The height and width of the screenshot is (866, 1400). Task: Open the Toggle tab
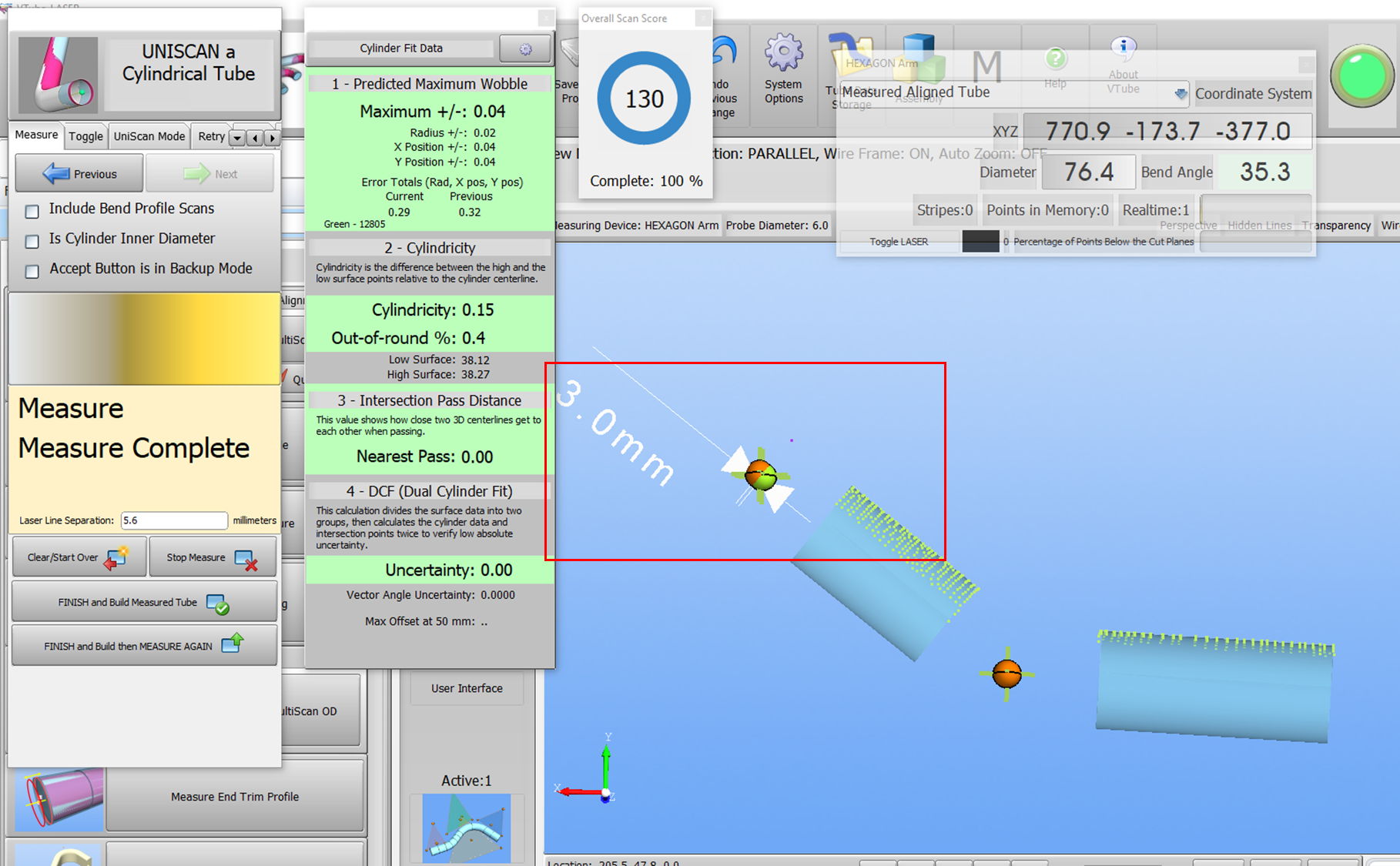85,136
